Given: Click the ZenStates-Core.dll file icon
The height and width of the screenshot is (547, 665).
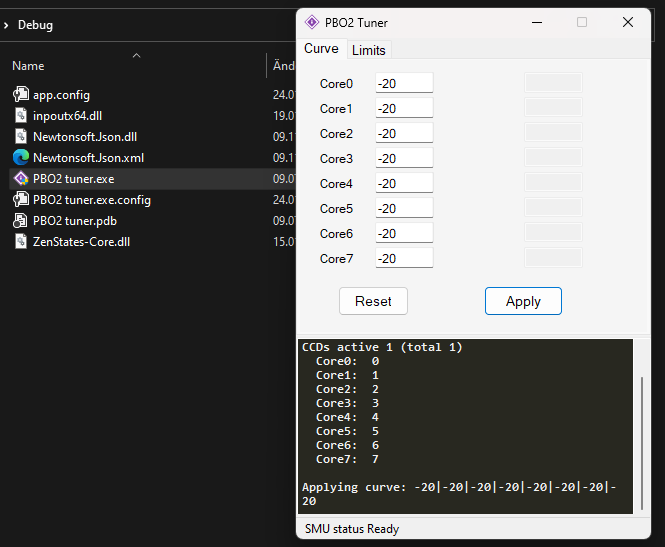Looking at the screenshot, I should coord(21,241).
